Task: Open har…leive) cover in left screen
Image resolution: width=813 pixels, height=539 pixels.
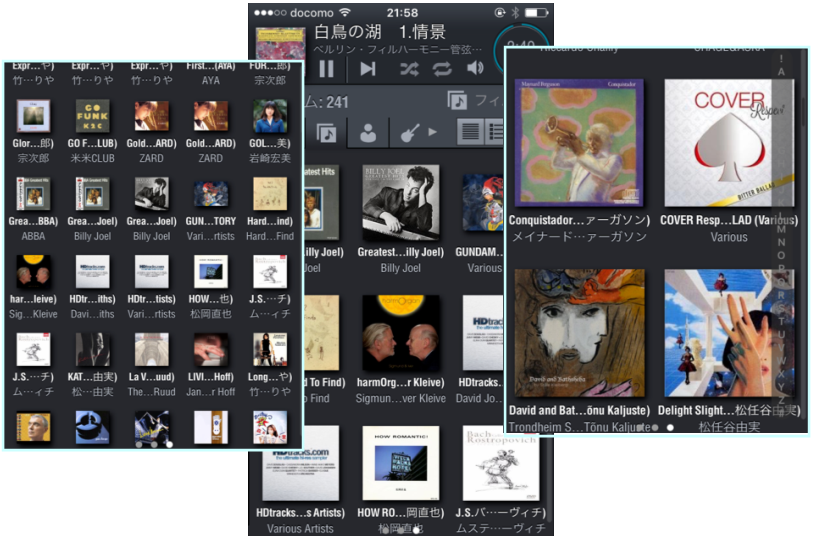Action: pyautogui.click(x=33, y=272)
